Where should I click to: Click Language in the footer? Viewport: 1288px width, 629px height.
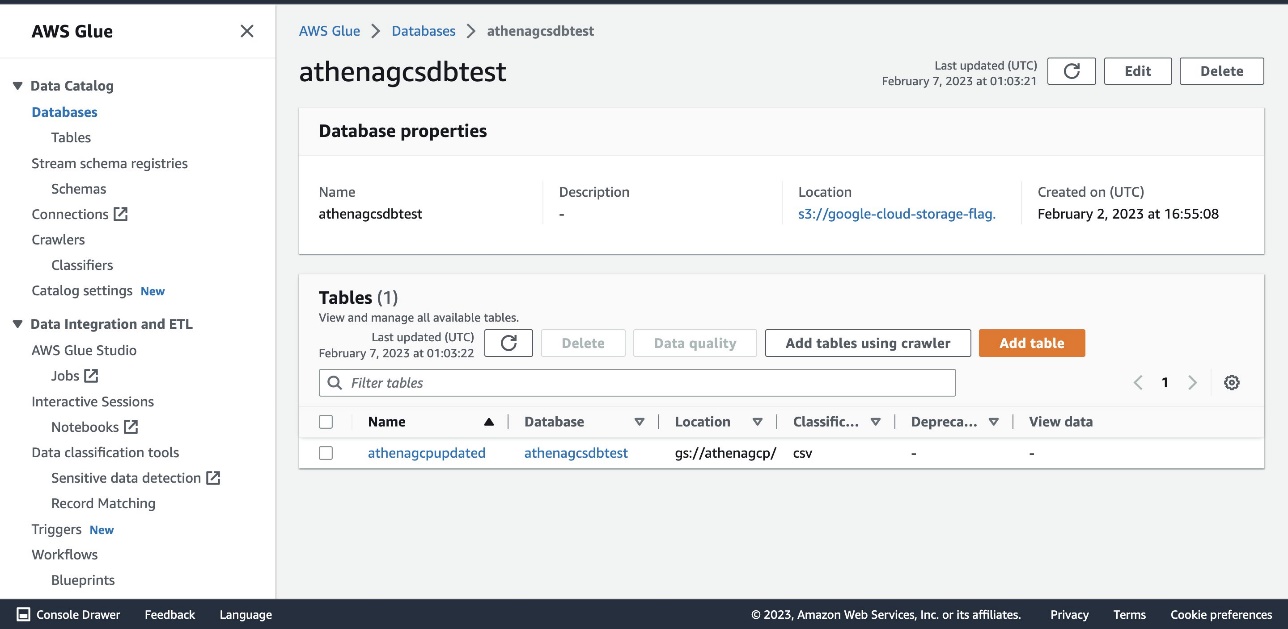click(x=245, y=615)
